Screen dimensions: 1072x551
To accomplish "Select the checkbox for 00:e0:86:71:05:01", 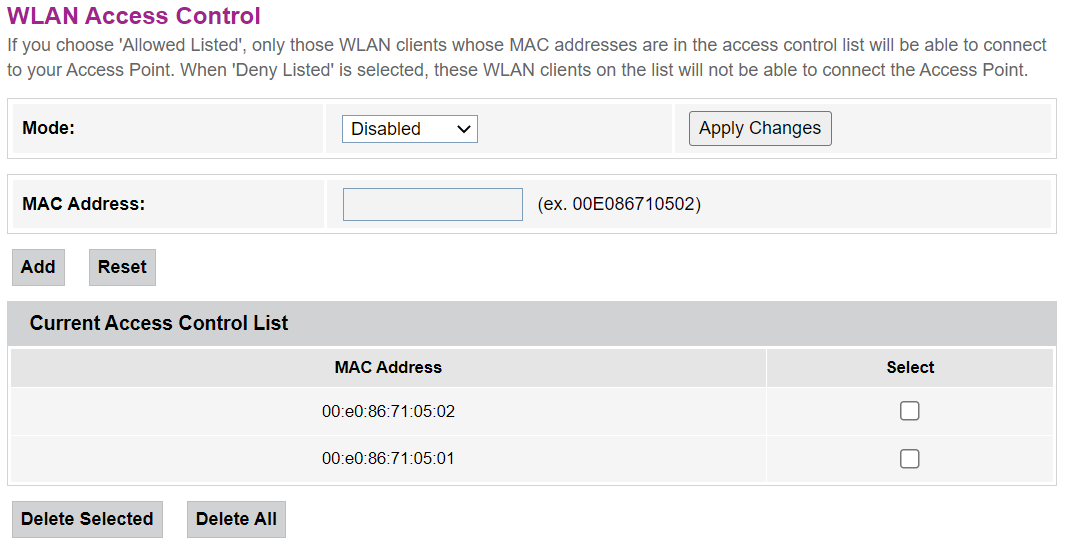I will [909, 459].
